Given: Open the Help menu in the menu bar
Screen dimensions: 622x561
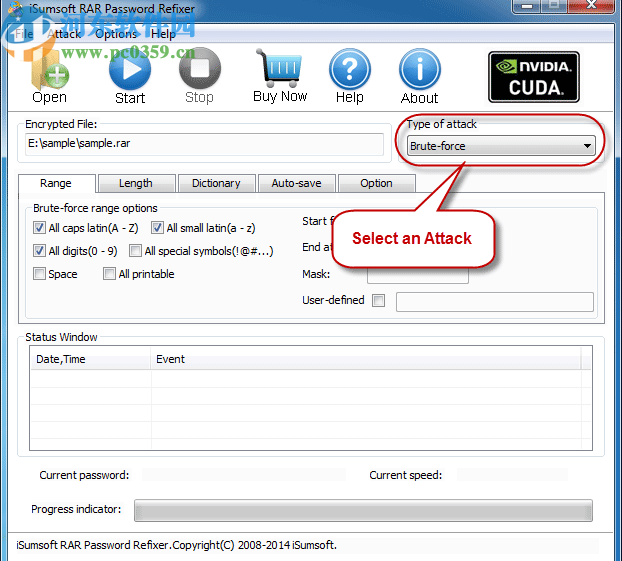Looking at the screenshot, I should (163, 34).
